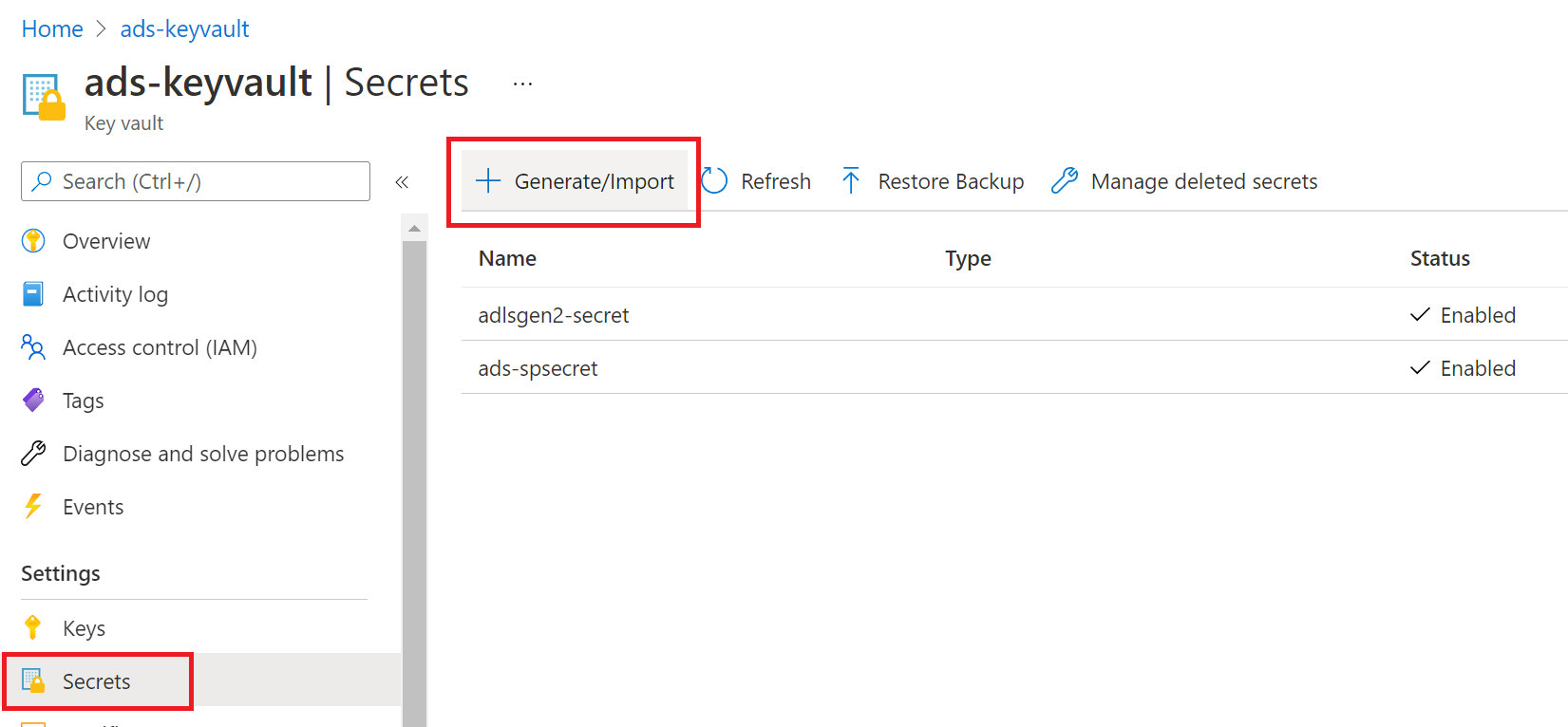Click the Restore Backup upload arrow icon
The image size is (1568, 727).
851,181
